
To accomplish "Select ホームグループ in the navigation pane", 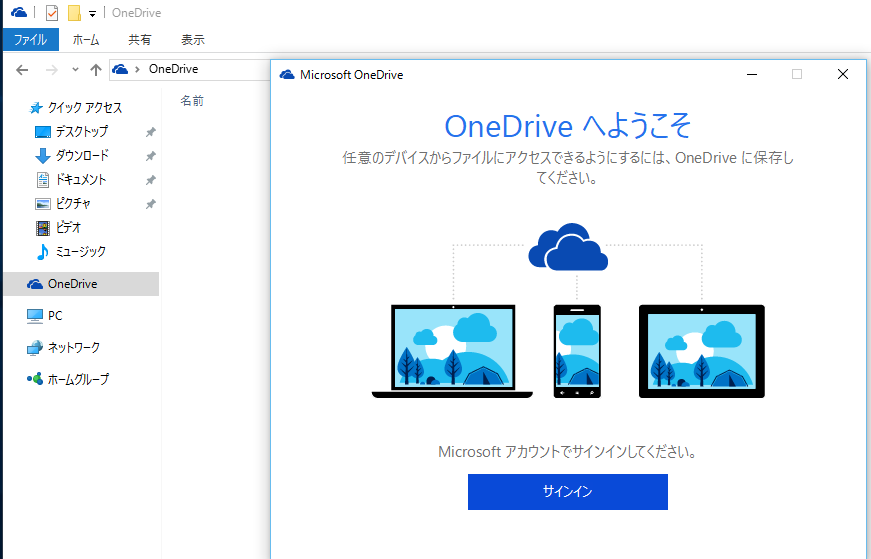I will click(x=78, y=379).
